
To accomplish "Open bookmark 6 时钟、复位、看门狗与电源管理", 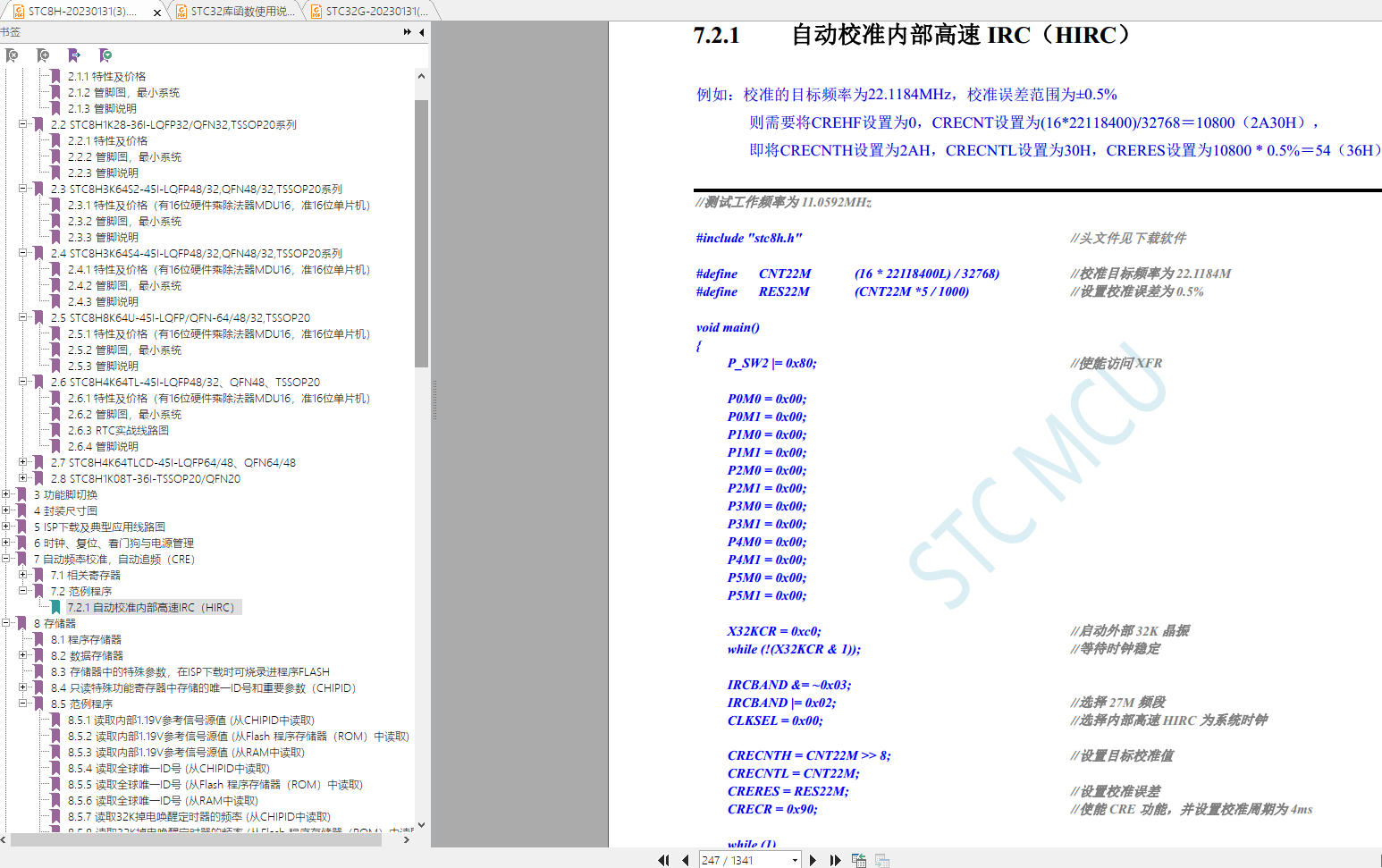I will (114, 544).
